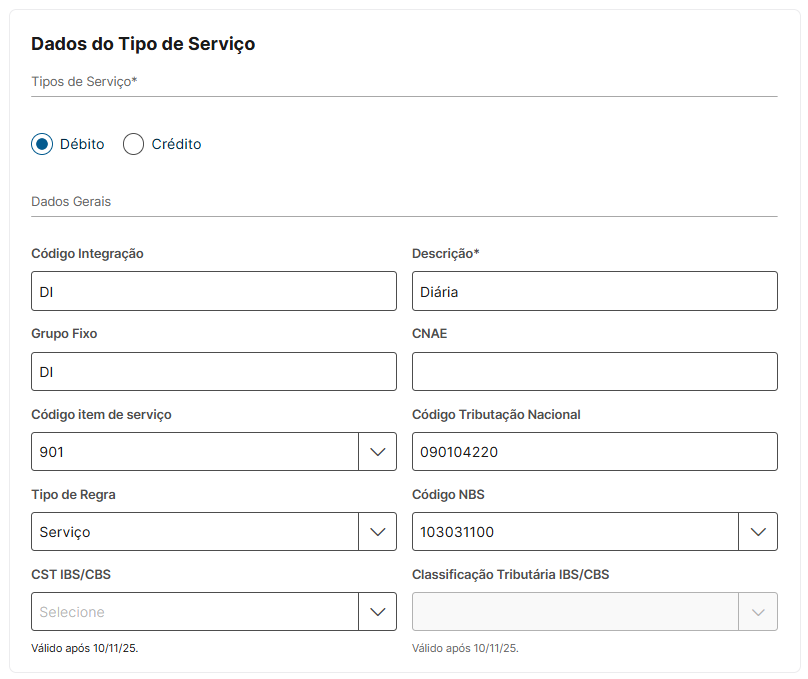Click the Tipo de Regra Serviço selection
The height and width of the screenshot is (679, 808).
pyautogui.click(x=195, y=531)
